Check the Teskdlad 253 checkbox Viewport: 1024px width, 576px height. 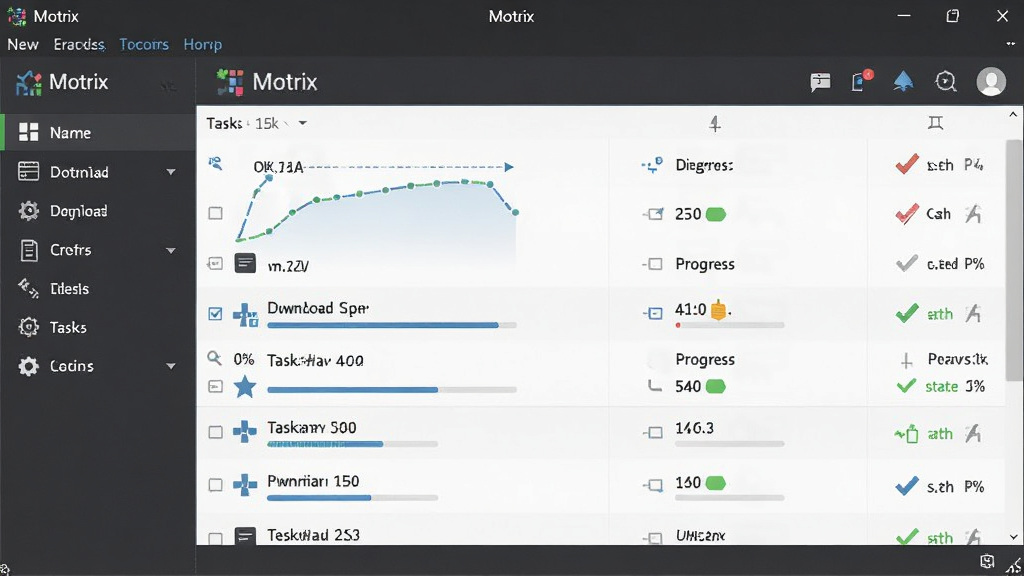point(215,538)
